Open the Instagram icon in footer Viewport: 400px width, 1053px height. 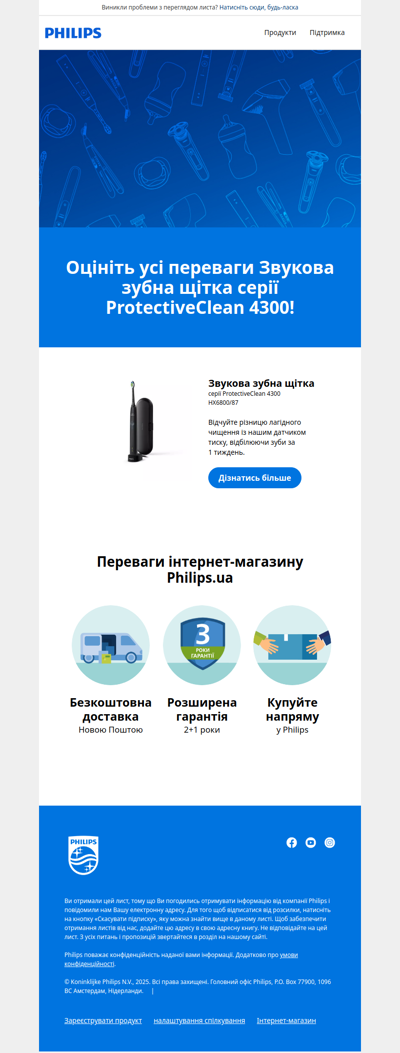pyautogui.click(x=330, y=842)
